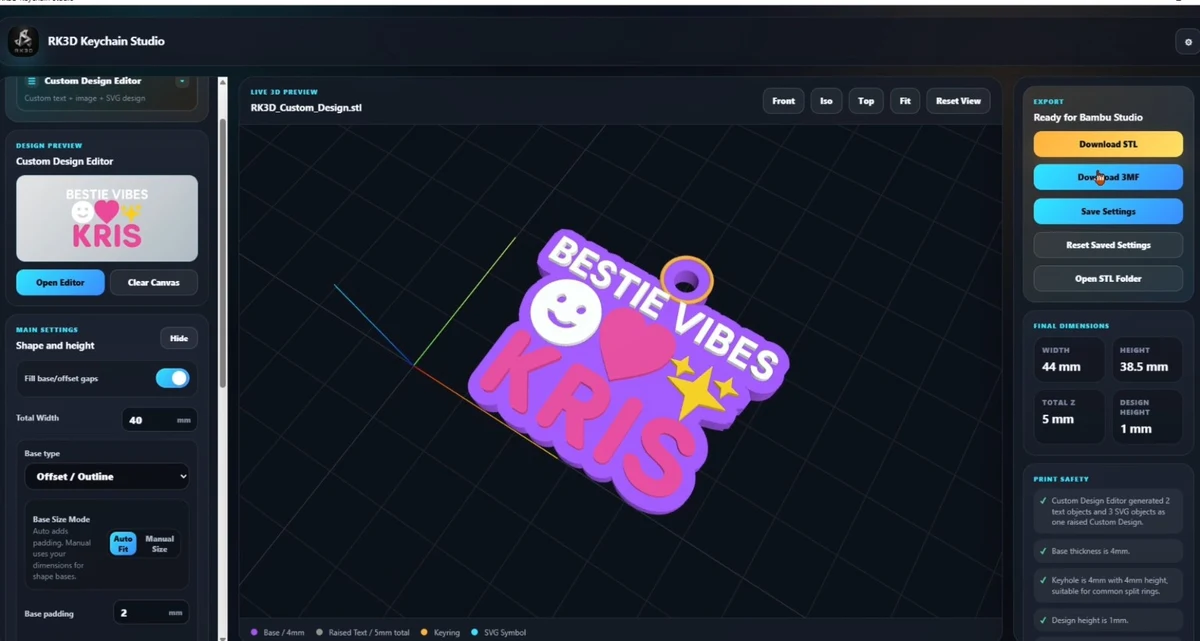
Task: Switch preview to Front view
Action: coord(784,101)
